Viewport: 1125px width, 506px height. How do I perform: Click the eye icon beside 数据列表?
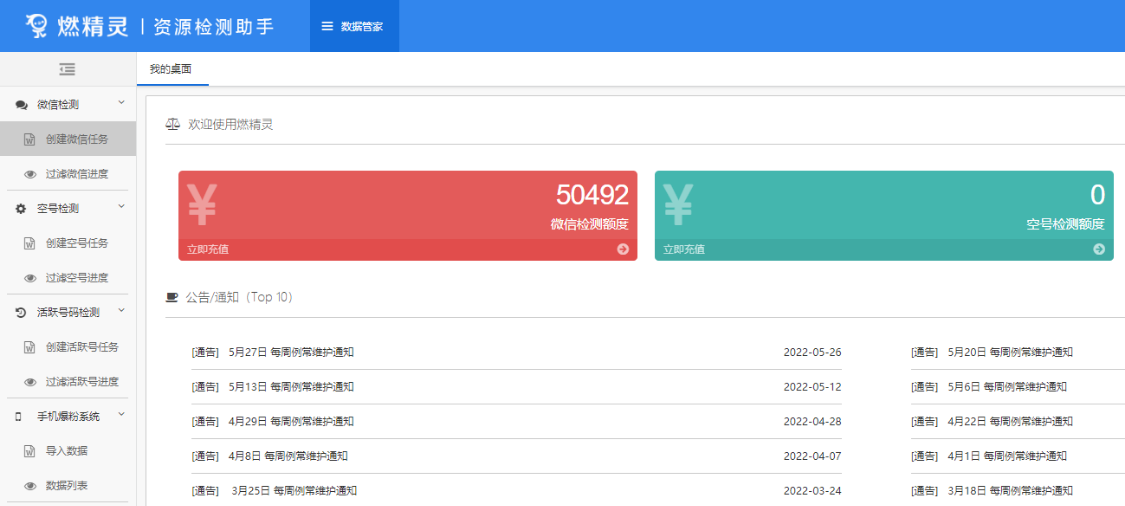click(x=30, y=486)
